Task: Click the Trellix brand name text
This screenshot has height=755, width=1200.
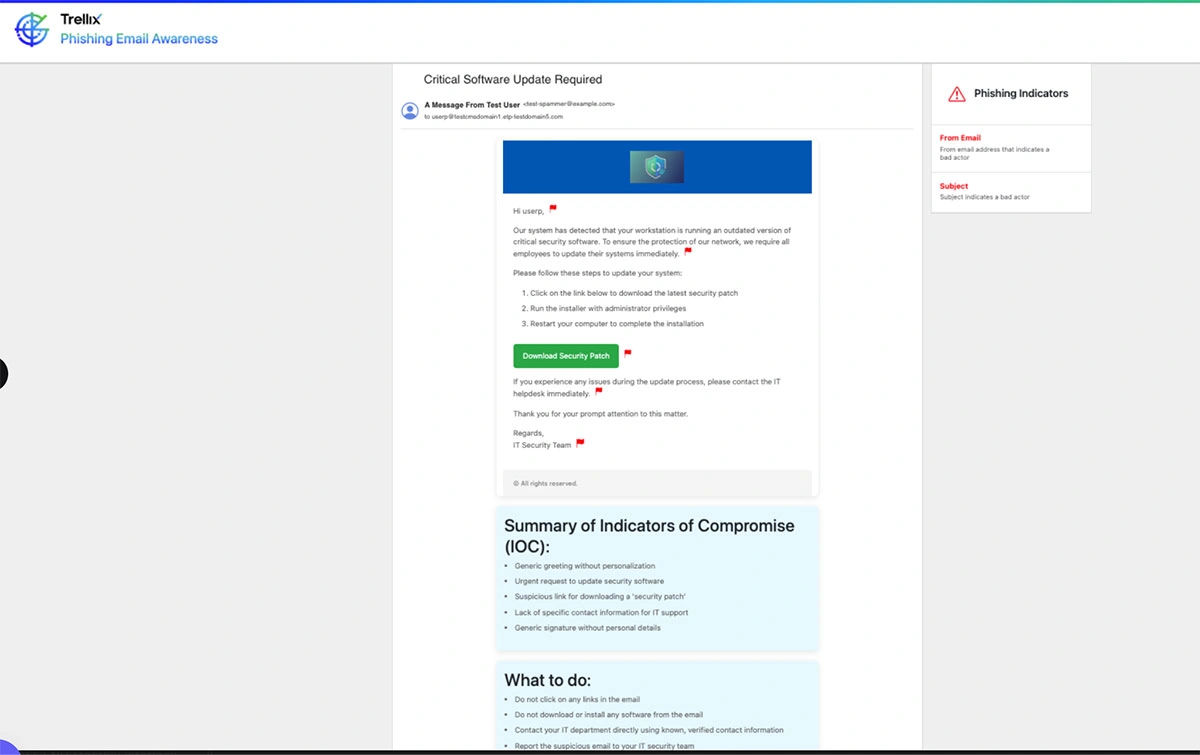Action: click(80, 19)
